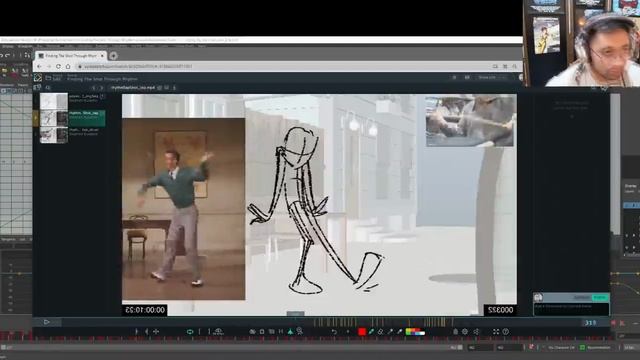The image size is (640, 360).
Task: Click the rhythmtapshot .mp4 file name
Action: (x=133, y=88)
